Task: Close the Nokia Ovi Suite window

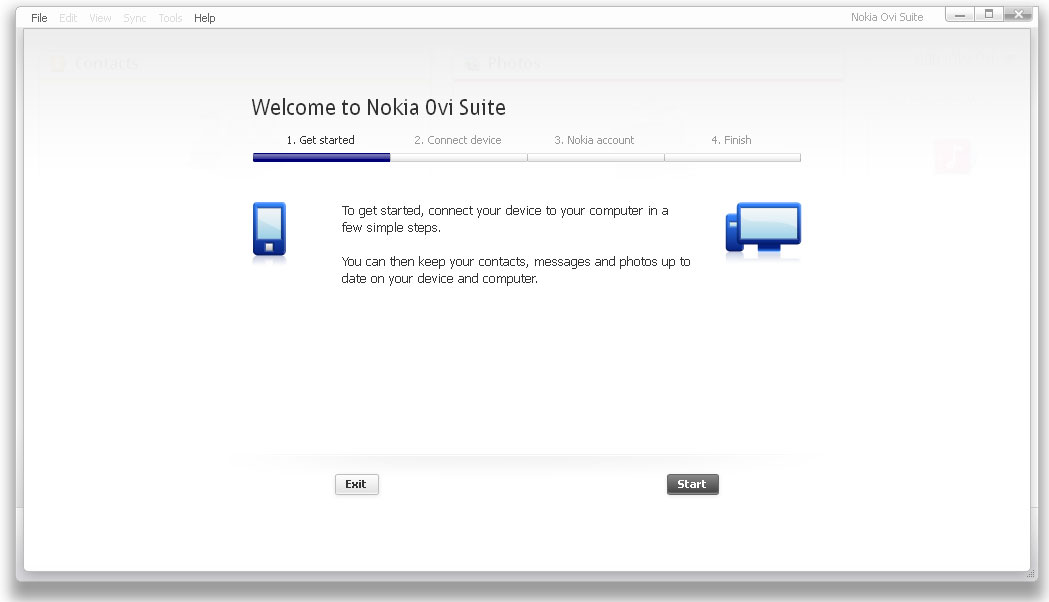Action: (x=1018, y=14)
